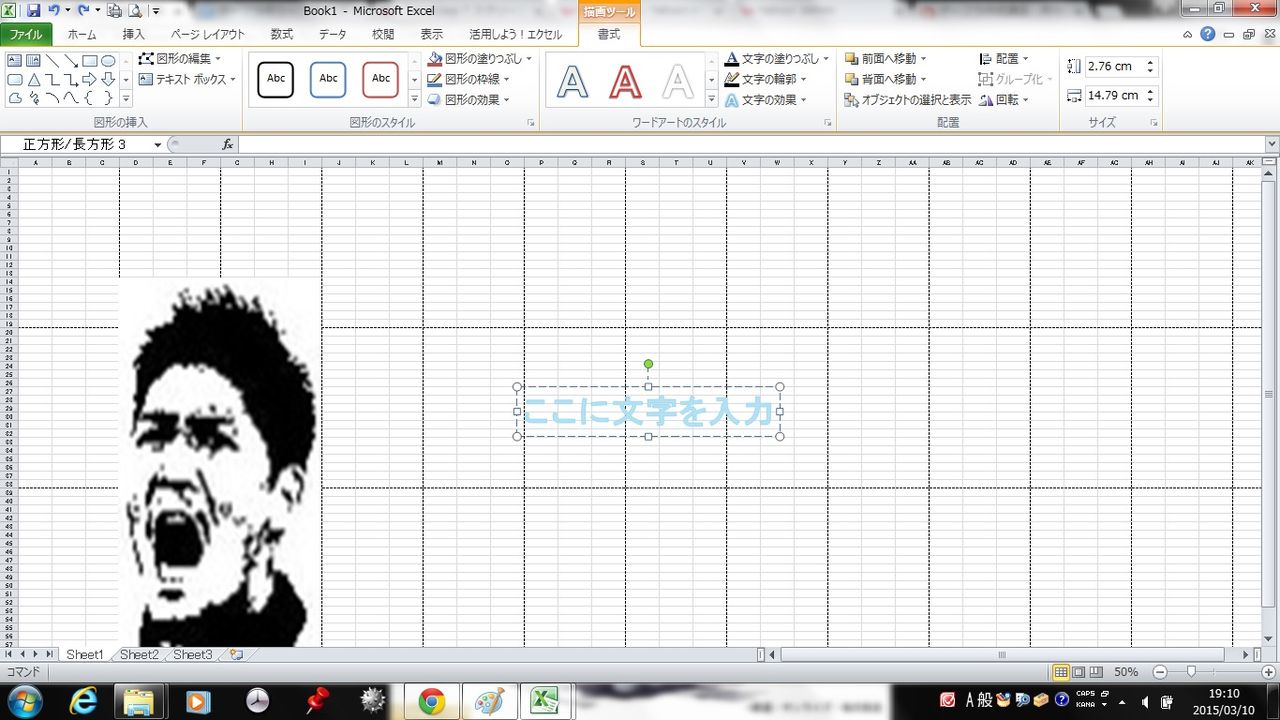Switch to the 数式 tab
1280x720 pixels.
tap(282, 34)
